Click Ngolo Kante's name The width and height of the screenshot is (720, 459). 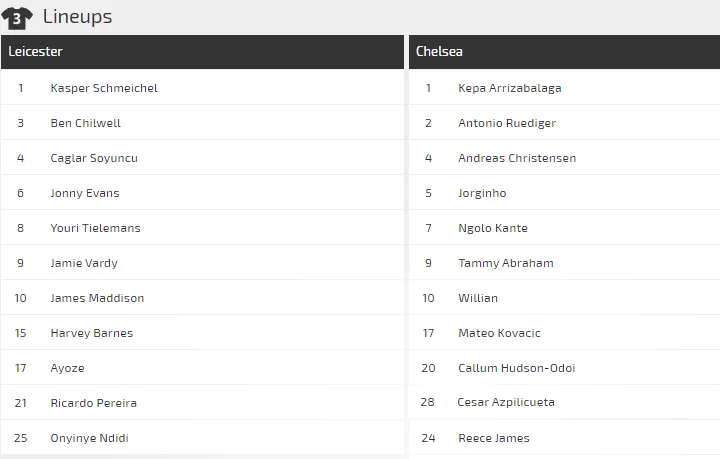click(x=492, y=228)
